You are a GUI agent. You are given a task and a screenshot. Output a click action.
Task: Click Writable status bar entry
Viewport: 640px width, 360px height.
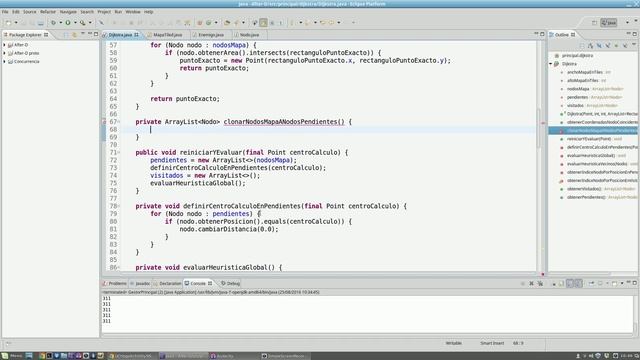(x=453, y=343)
